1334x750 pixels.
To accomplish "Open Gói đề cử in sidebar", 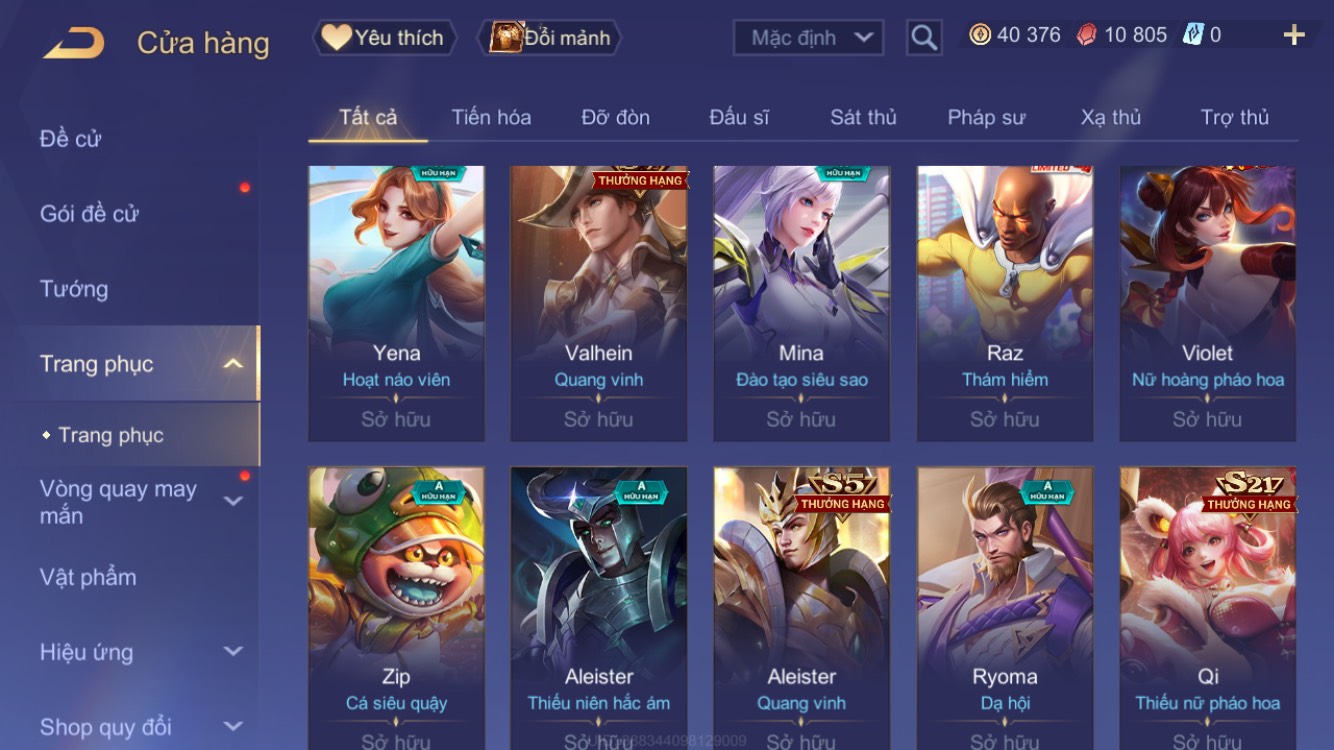I will point(89,213).
